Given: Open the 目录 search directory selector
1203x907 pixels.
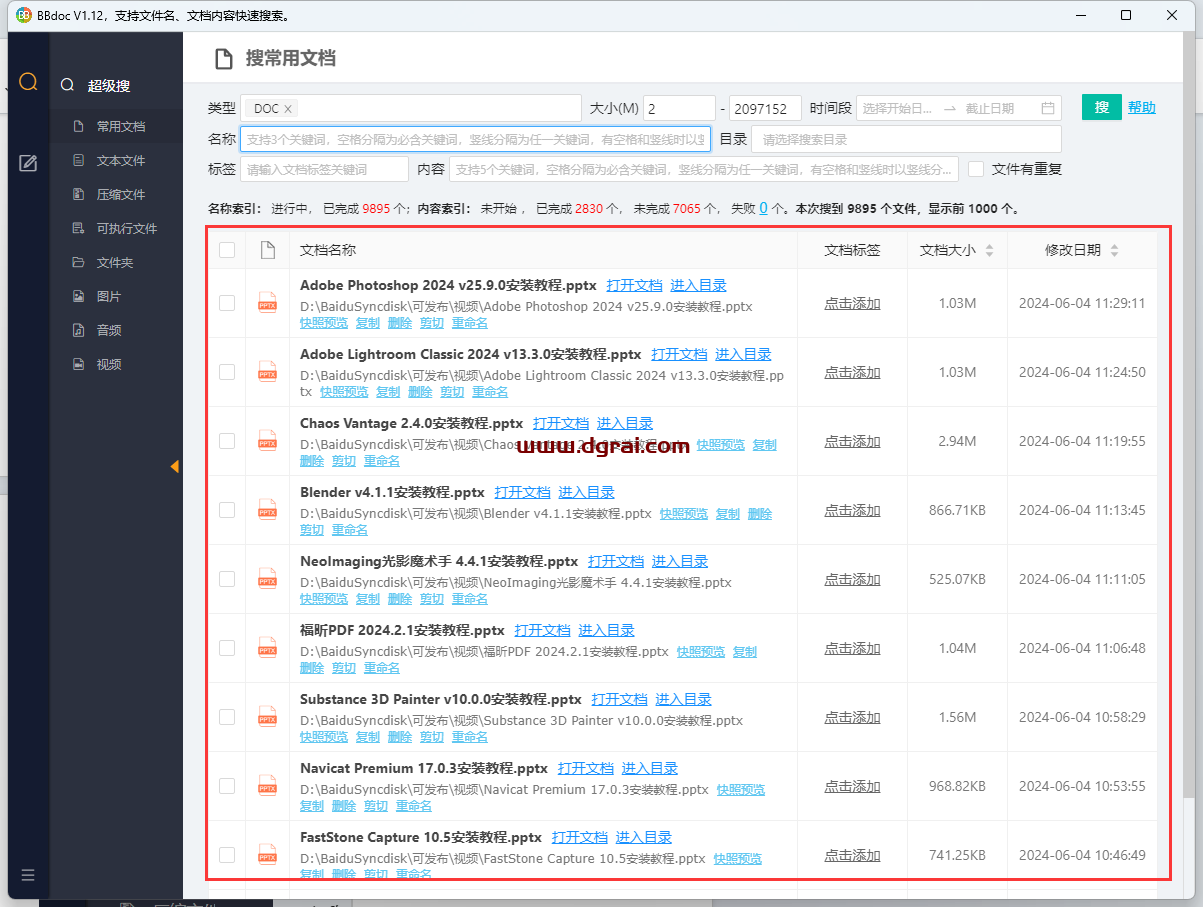Looking at the screenshot, I should coord(906,139).
